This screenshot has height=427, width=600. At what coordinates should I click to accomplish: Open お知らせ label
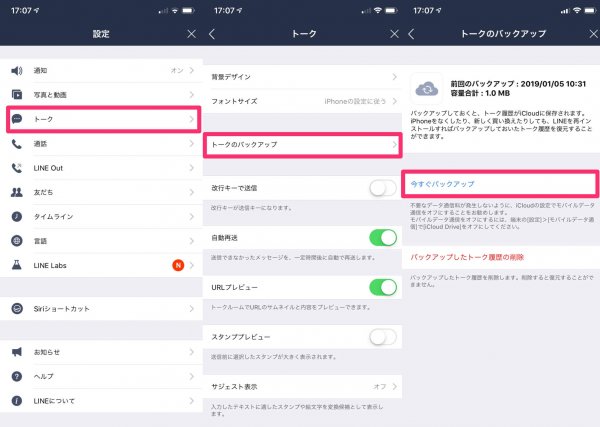47,352
